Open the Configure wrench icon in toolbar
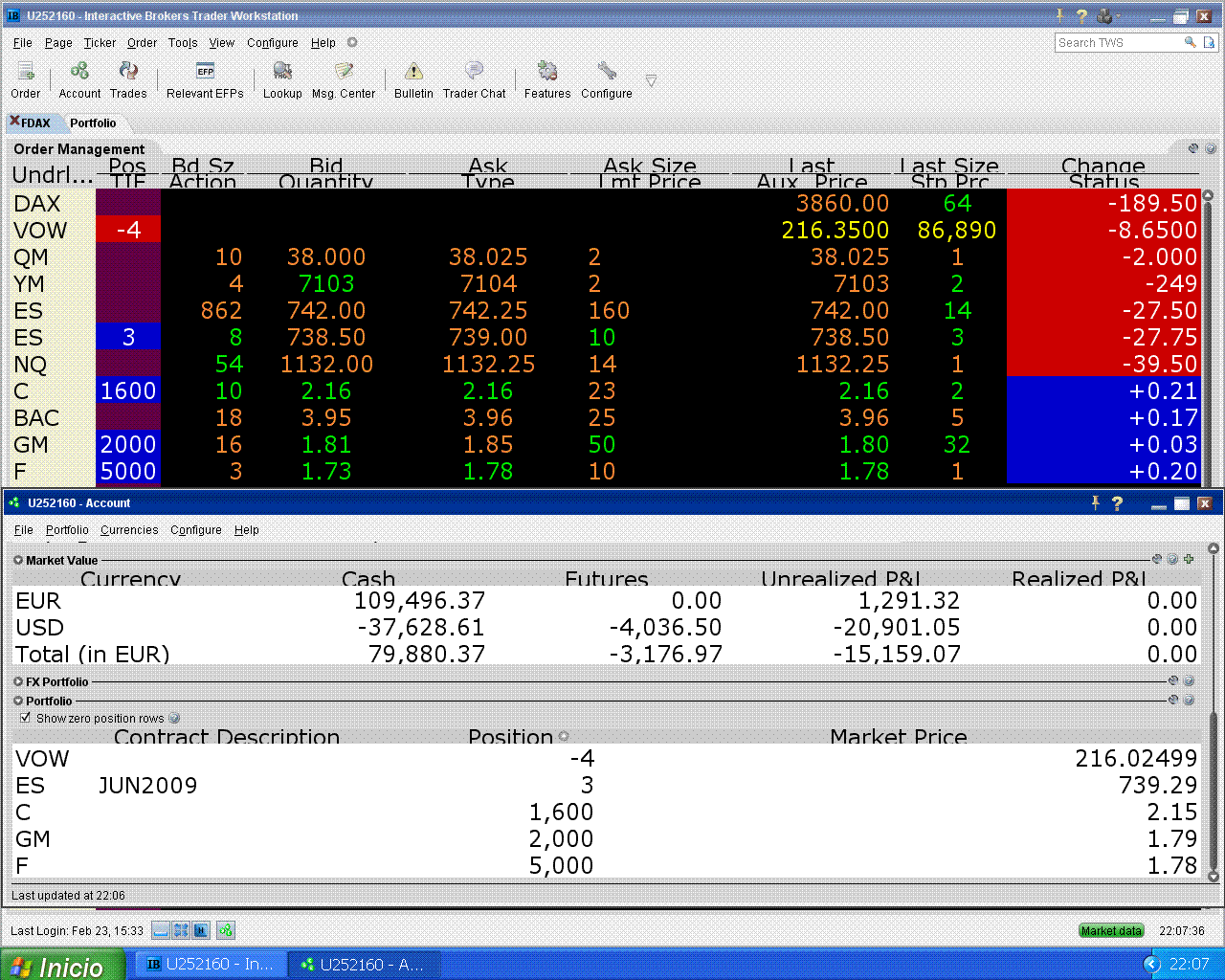Viewport: 1225px width, 980px height. click(607, 79)
